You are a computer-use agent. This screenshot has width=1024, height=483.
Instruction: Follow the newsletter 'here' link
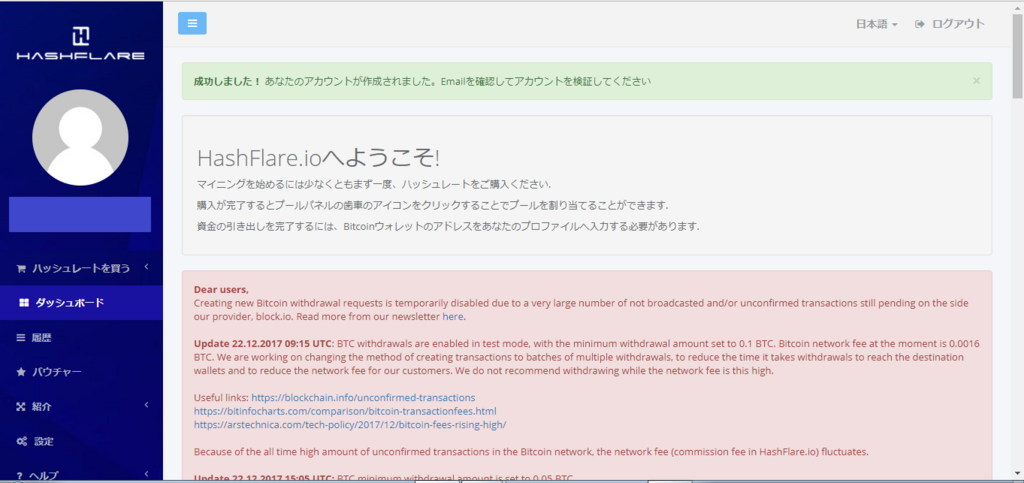pyautogui.click(x=453, y=317)
